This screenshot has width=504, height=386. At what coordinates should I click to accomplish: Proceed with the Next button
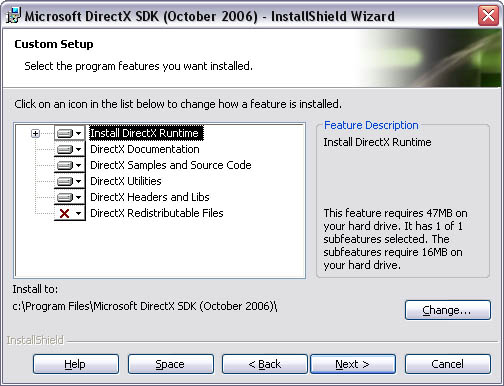[353, 364]
